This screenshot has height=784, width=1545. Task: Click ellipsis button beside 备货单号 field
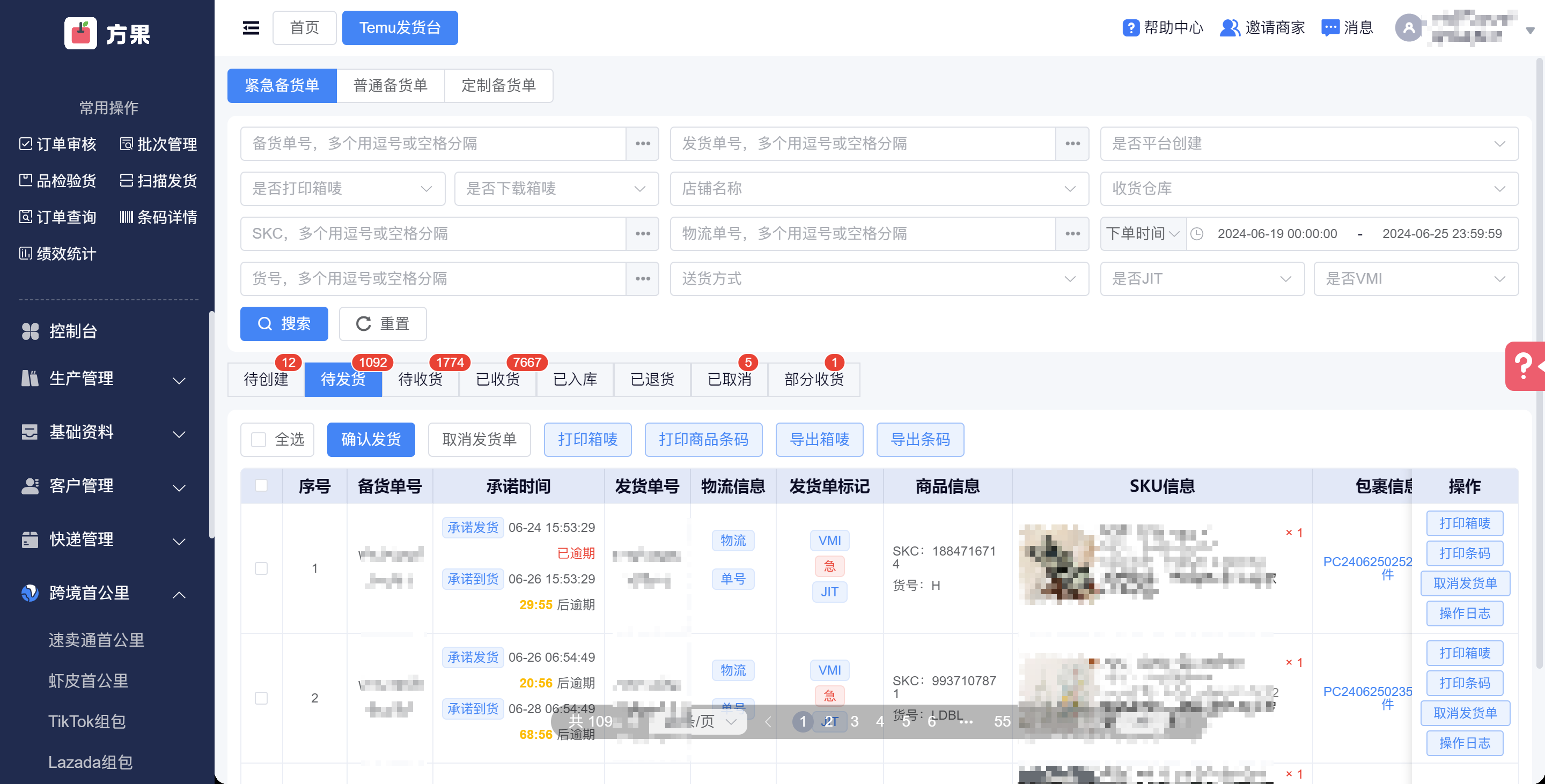click(x=642, y=144)
